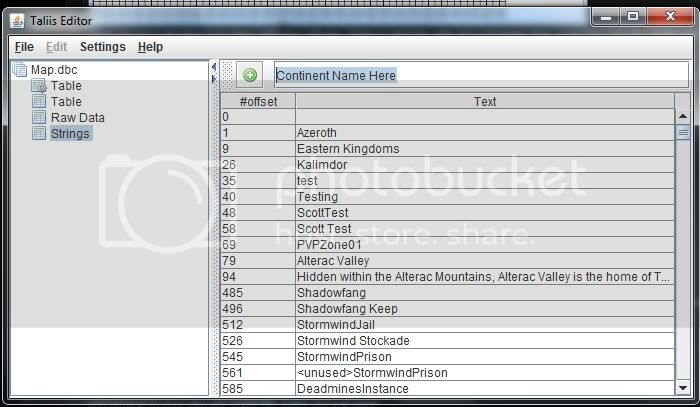Open the Help menu
700x407 pixels.
coord(150,47)
